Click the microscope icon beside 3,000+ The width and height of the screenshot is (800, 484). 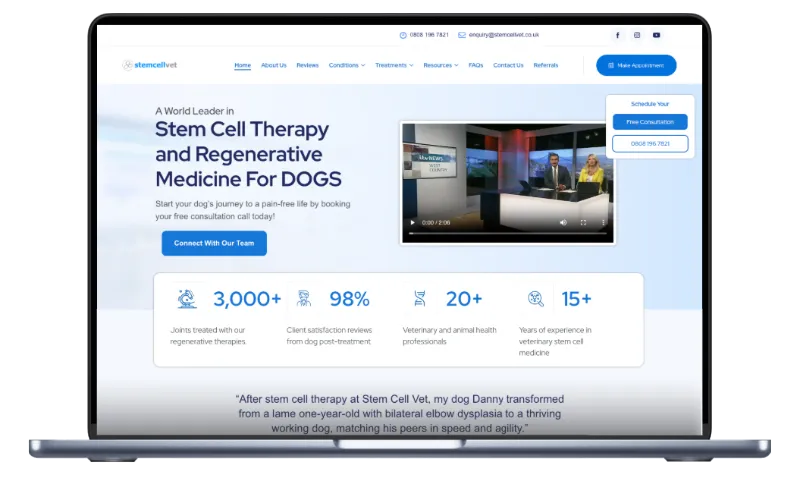[187, 298]
